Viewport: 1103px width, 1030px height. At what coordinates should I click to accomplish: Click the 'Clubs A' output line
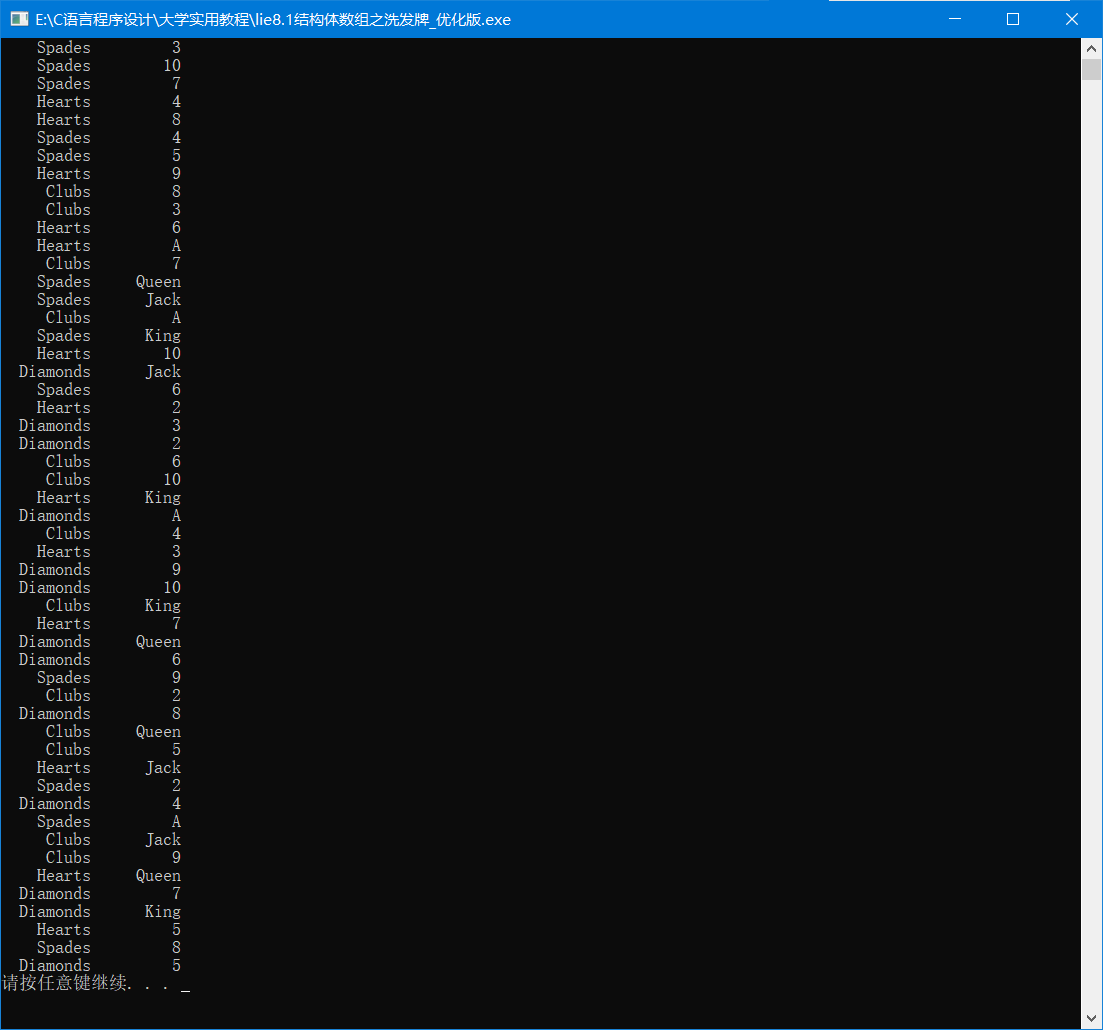[x=113, y=318]
